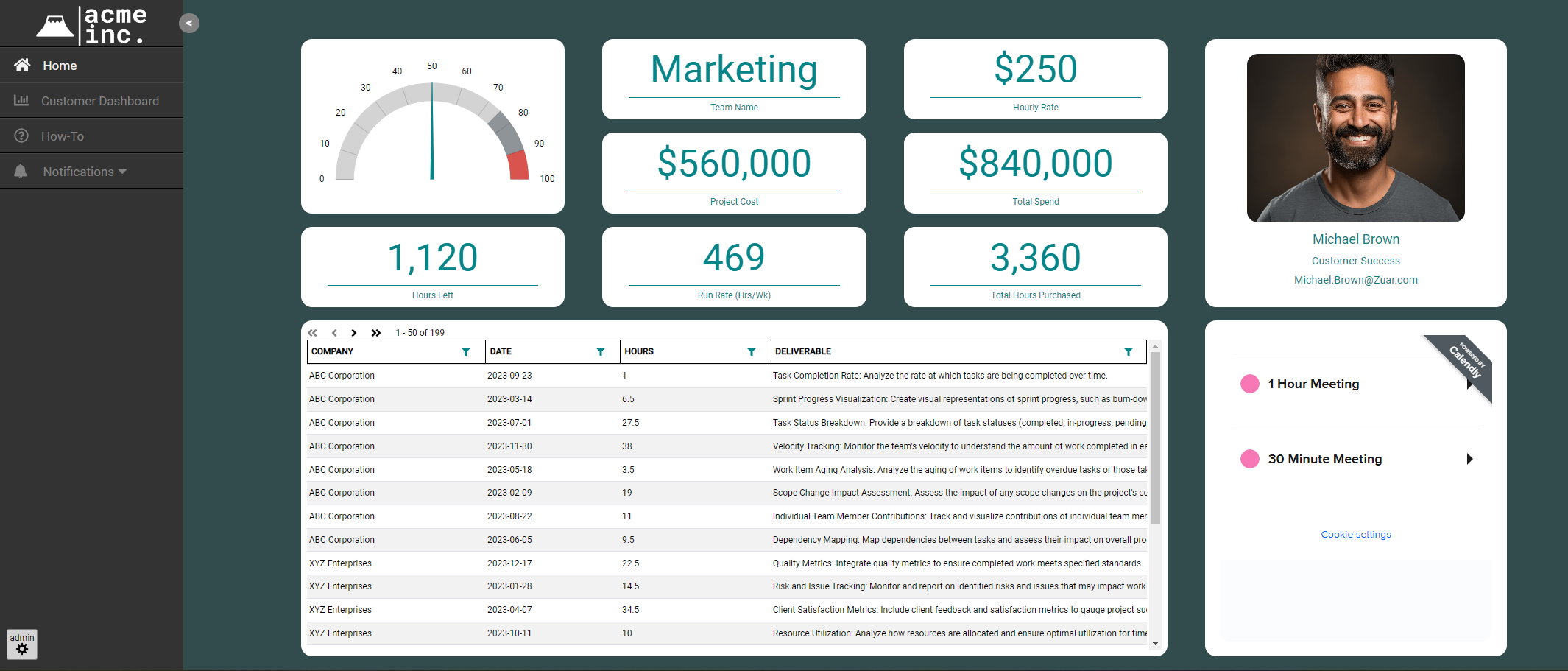Collapse the sidebar using the arrow icon
The height and width of the screenshot is (671, 1568).
tap(189, 23)
